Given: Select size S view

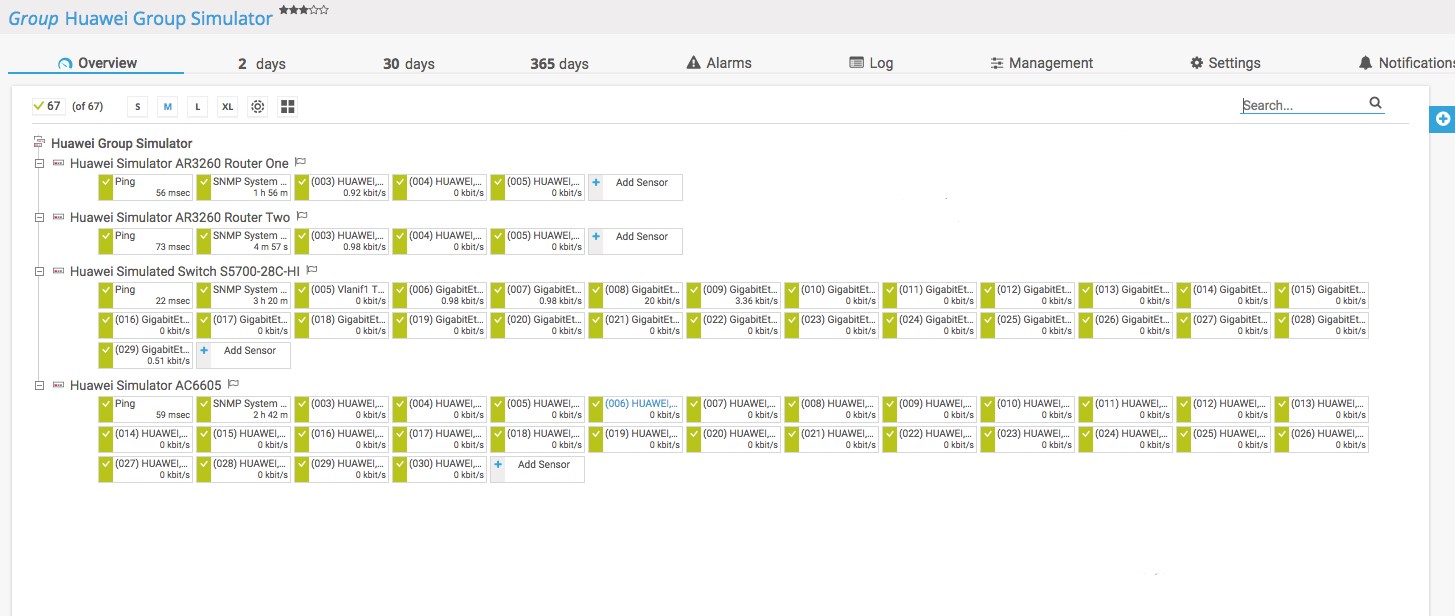Looking at the screenshot, I should coord(138,106).
